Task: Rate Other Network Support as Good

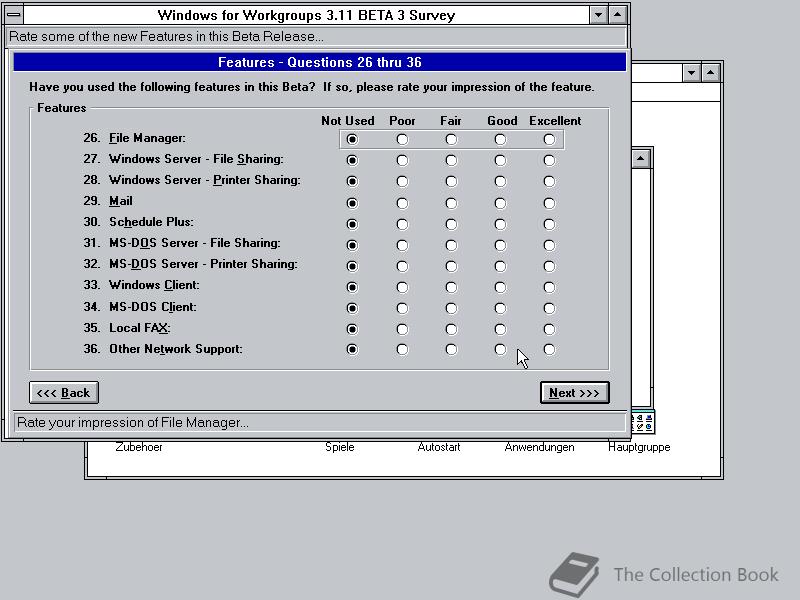Action: tap(500, 349)
